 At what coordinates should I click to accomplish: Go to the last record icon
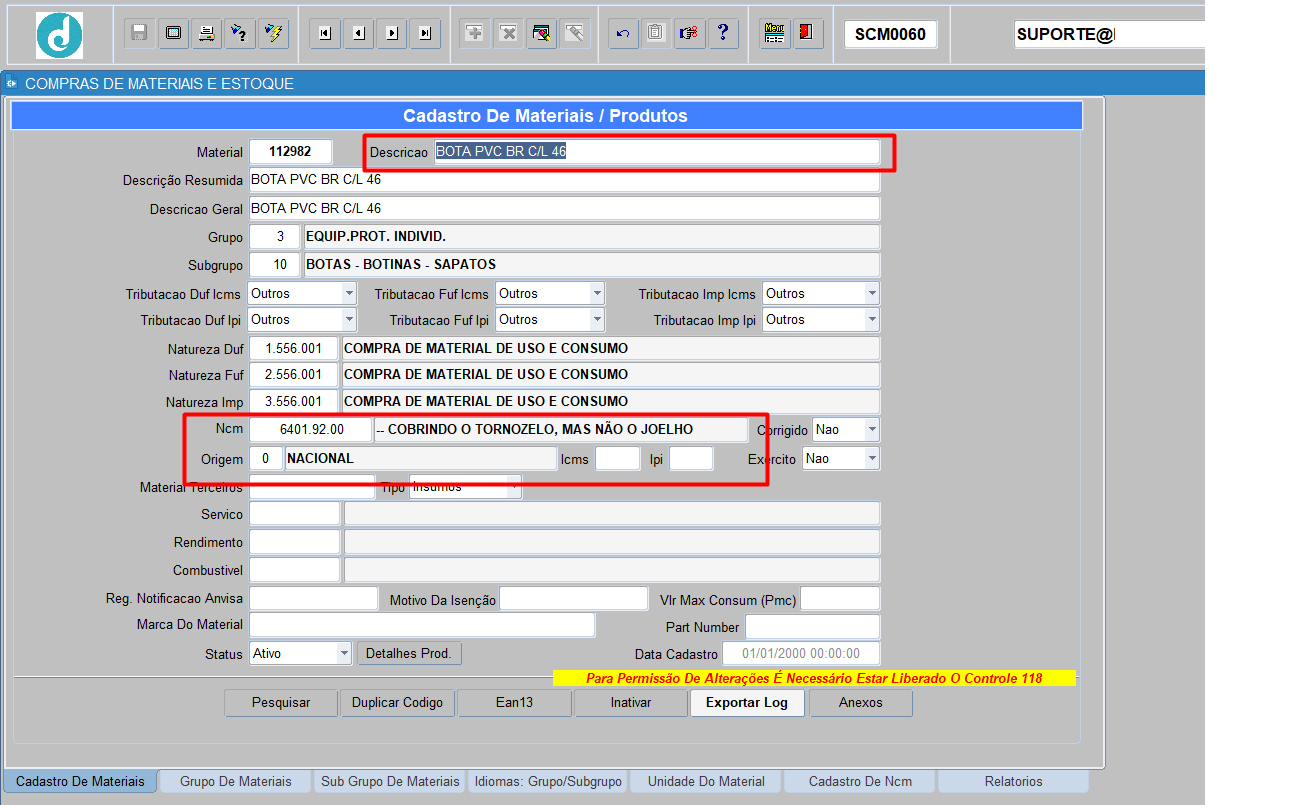[x=426, y=33]
